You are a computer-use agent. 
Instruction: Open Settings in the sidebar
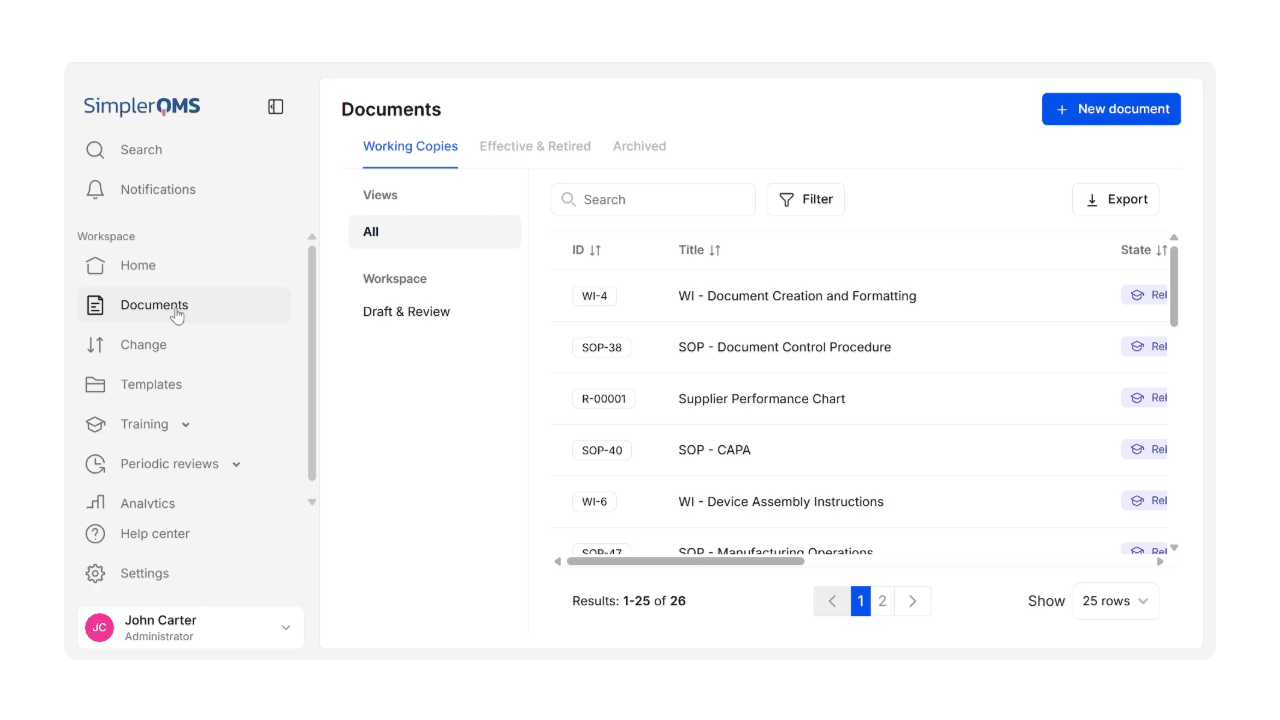click(145, 573)
